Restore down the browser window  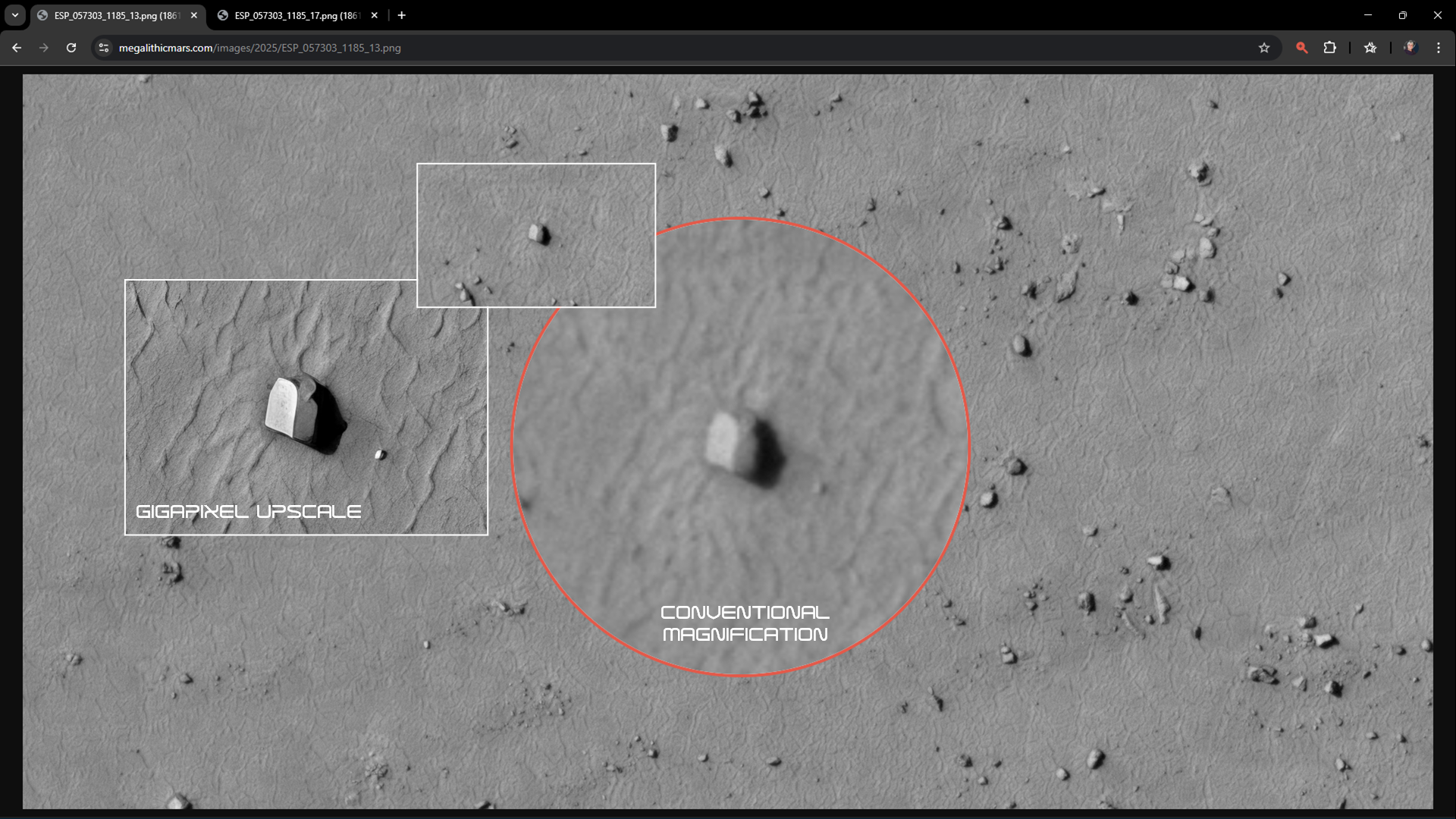tap(1403, 15)
